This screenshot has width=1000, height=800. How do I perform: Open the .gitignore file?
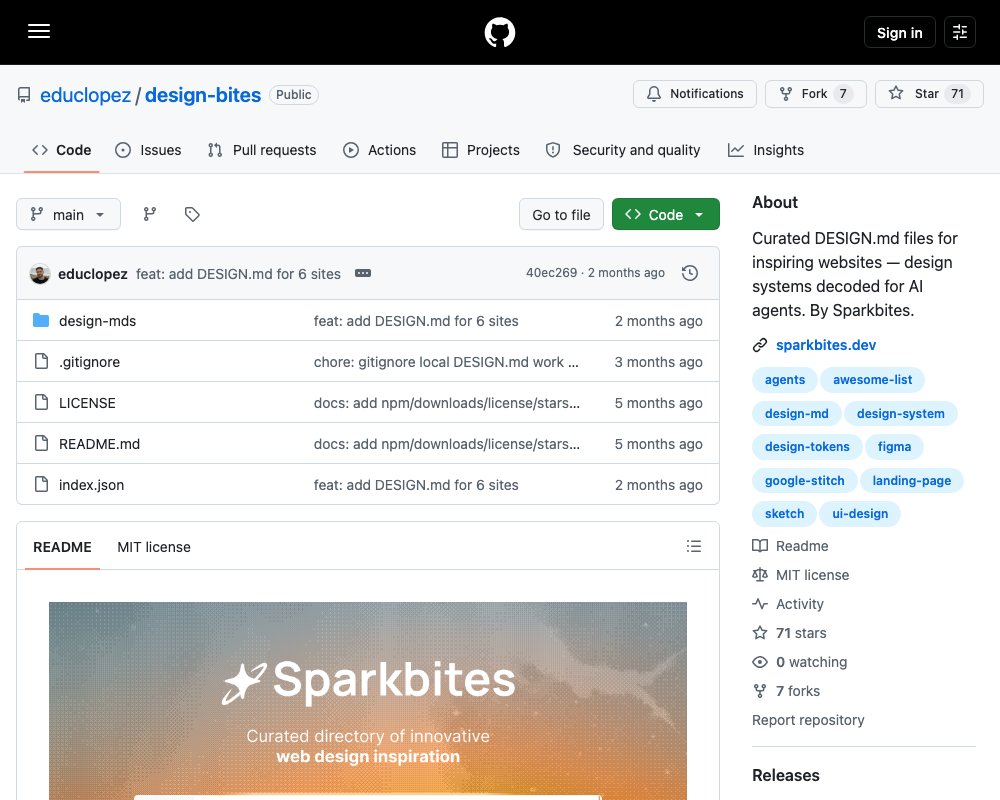click(89, 362)
